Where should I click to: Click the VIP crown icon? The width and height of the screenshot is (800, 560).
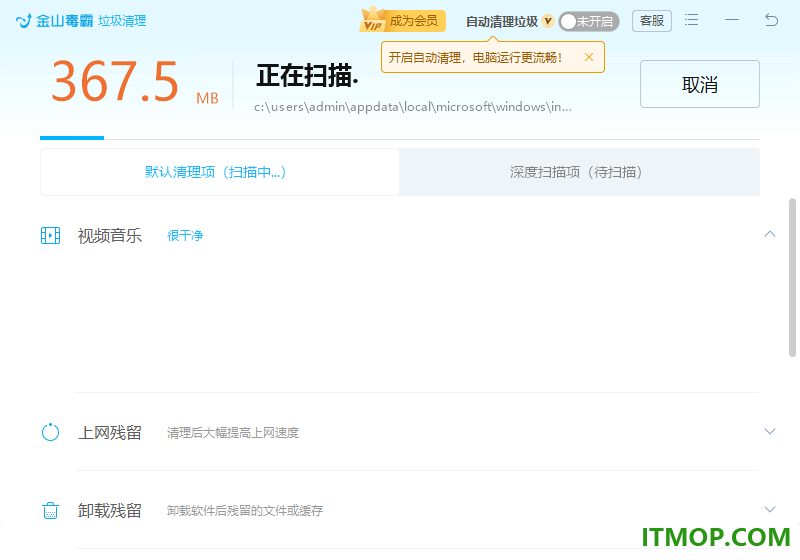[x=373, y=19]
